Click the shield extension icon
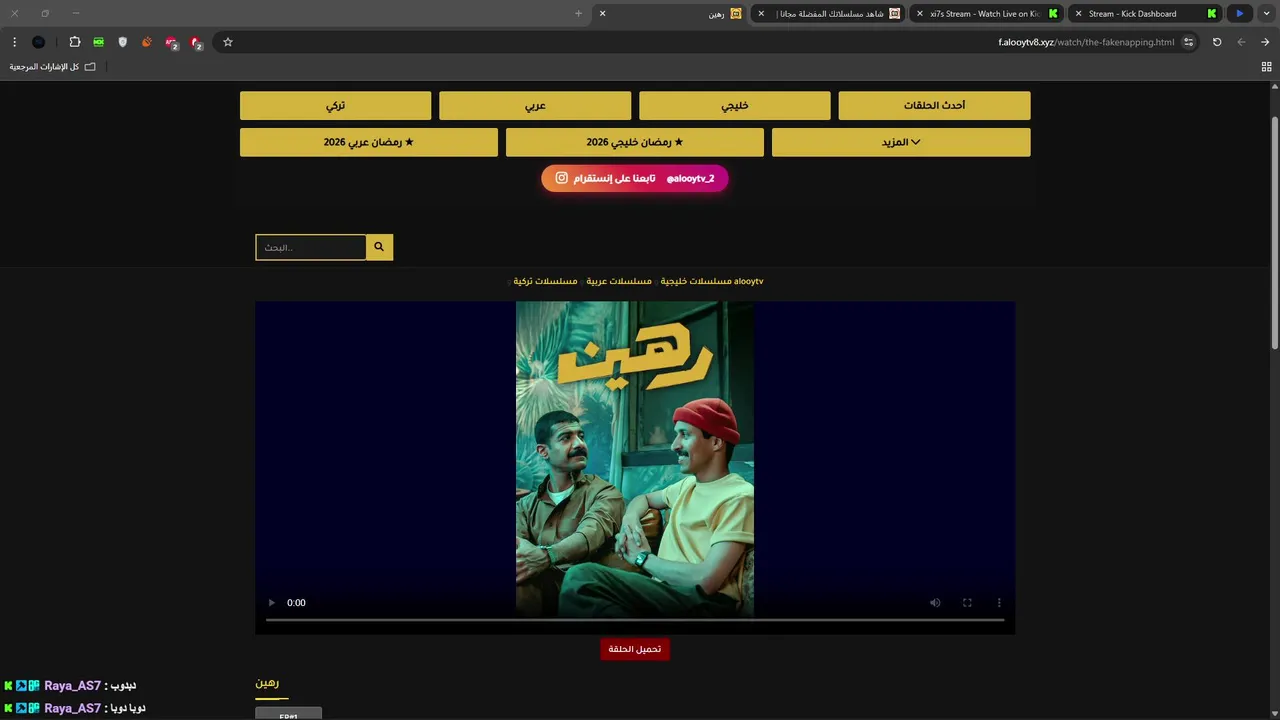1280x720 pixels. click(123, 42)
